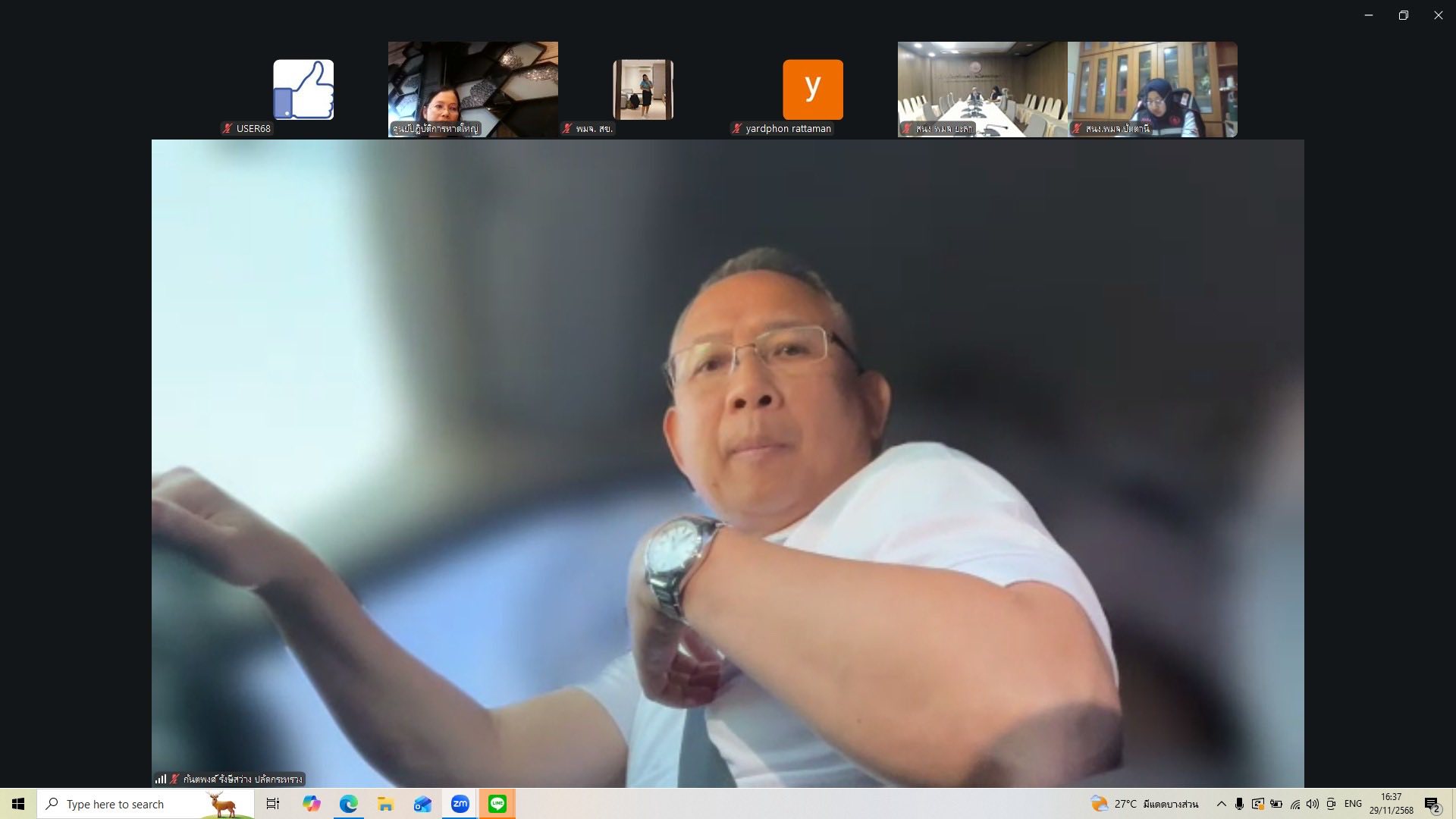Click the woman in hijab video tile
This screenshot has height=819, width=1456.
pyautogui.click(x=1152, y=89)
